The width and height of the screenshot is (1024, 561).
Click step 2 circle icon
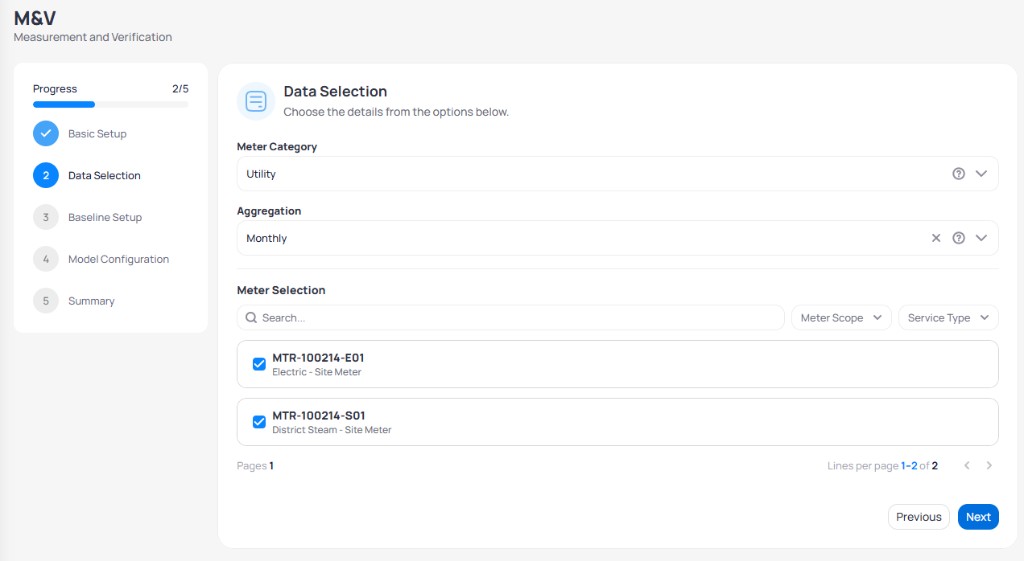click(46, 175)
